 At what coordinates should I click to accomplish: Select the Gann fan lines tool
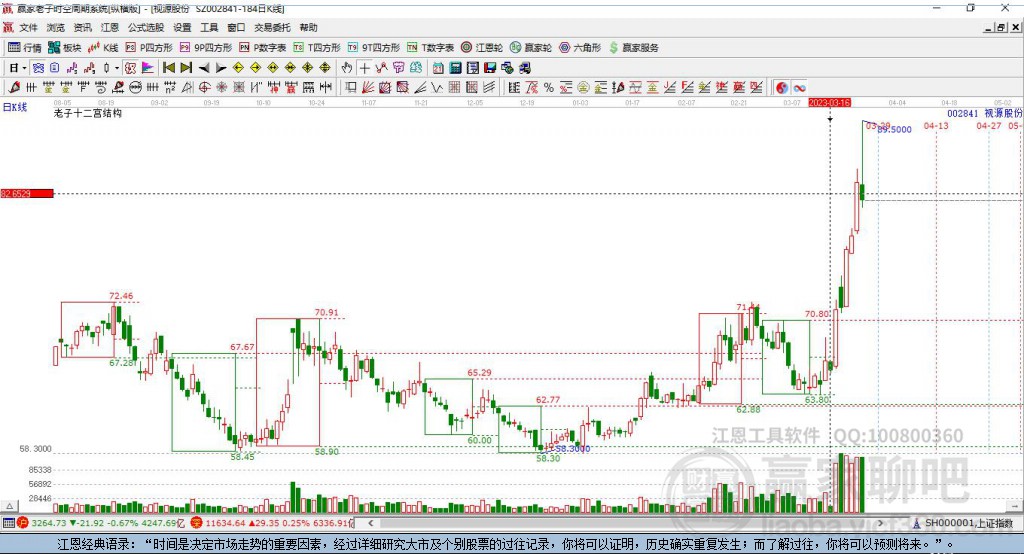coord(368,88)
